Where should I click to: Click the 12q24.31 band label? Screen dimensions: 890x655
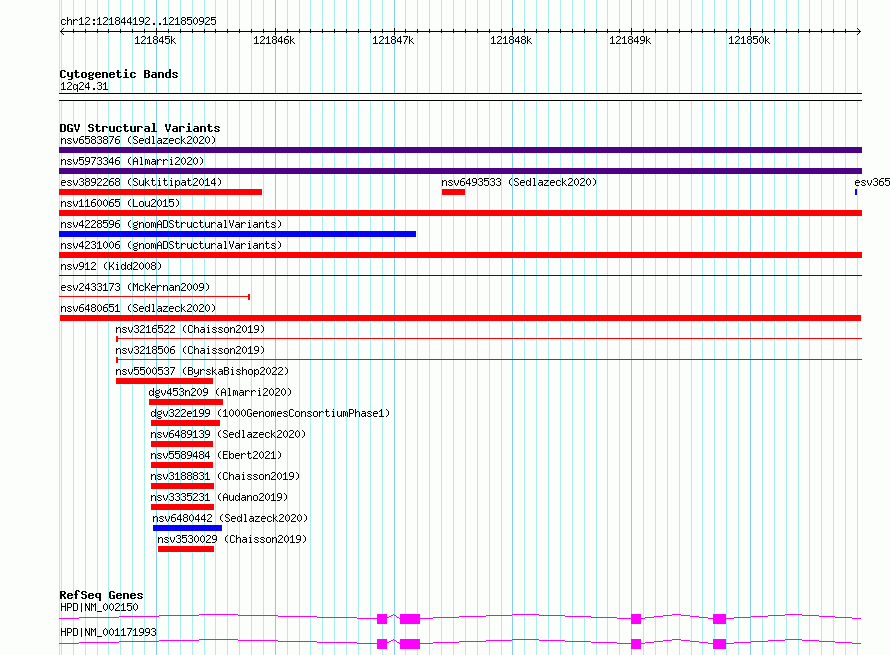[84, 86]
